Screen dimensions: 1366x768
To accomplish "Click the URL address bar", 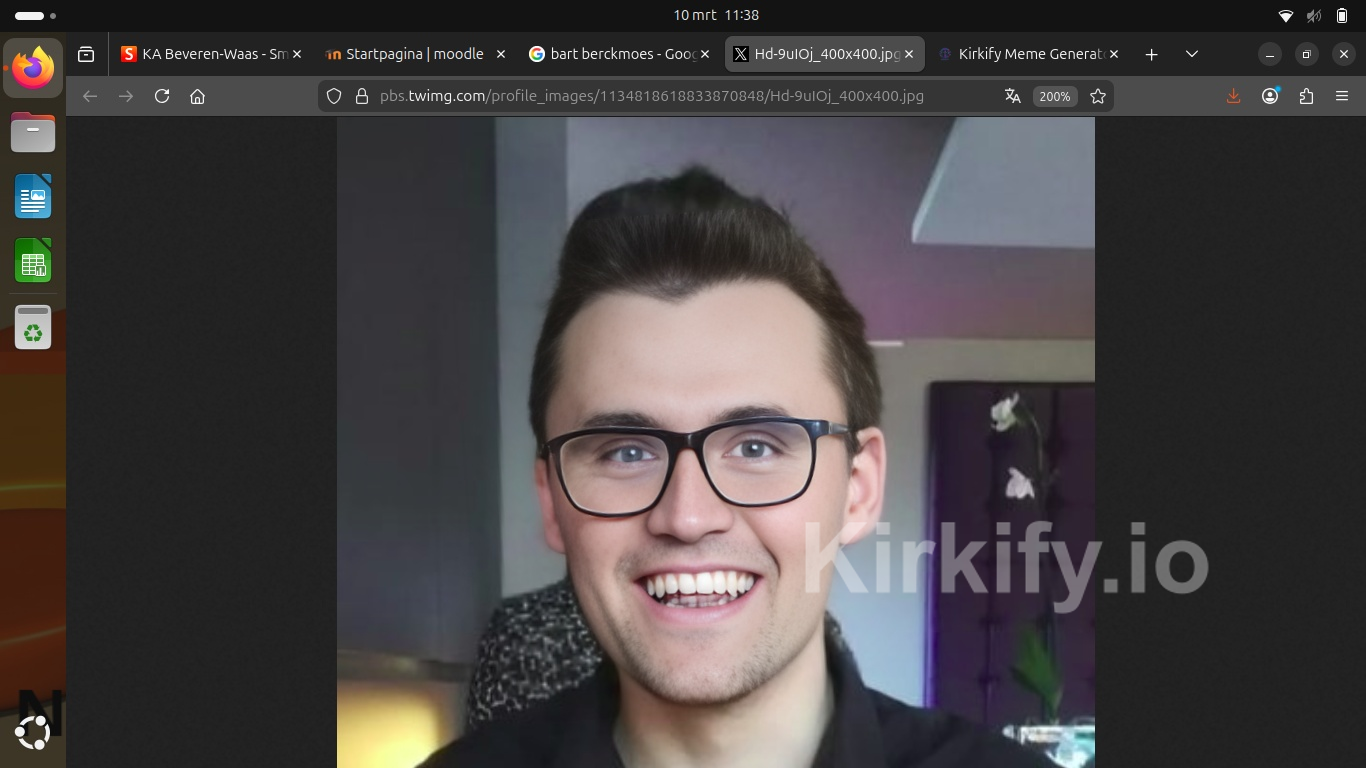I will click(650, 96).
